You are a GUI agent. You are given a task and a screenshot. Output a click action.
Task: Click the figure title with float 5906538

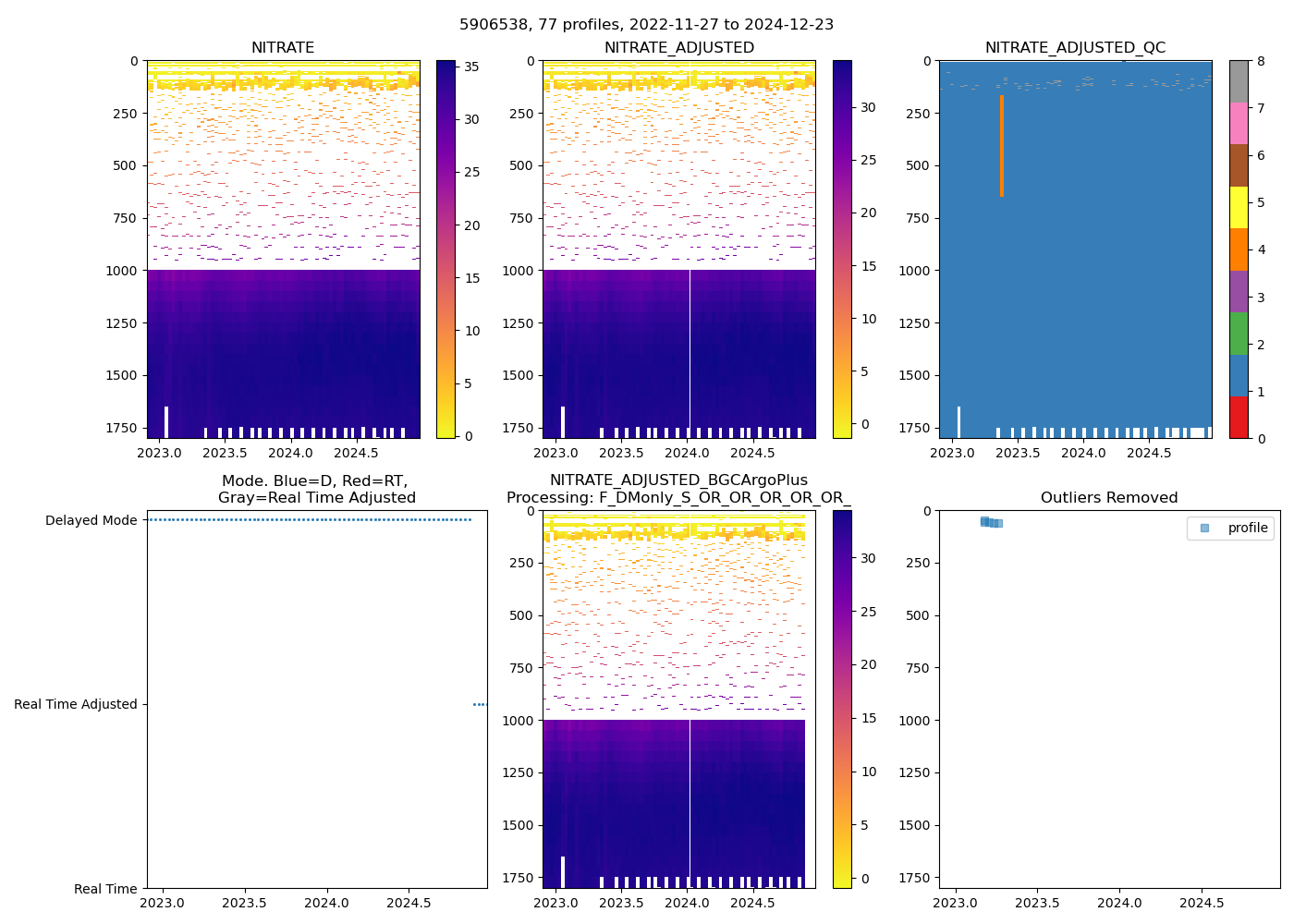[x=646, y=25]
